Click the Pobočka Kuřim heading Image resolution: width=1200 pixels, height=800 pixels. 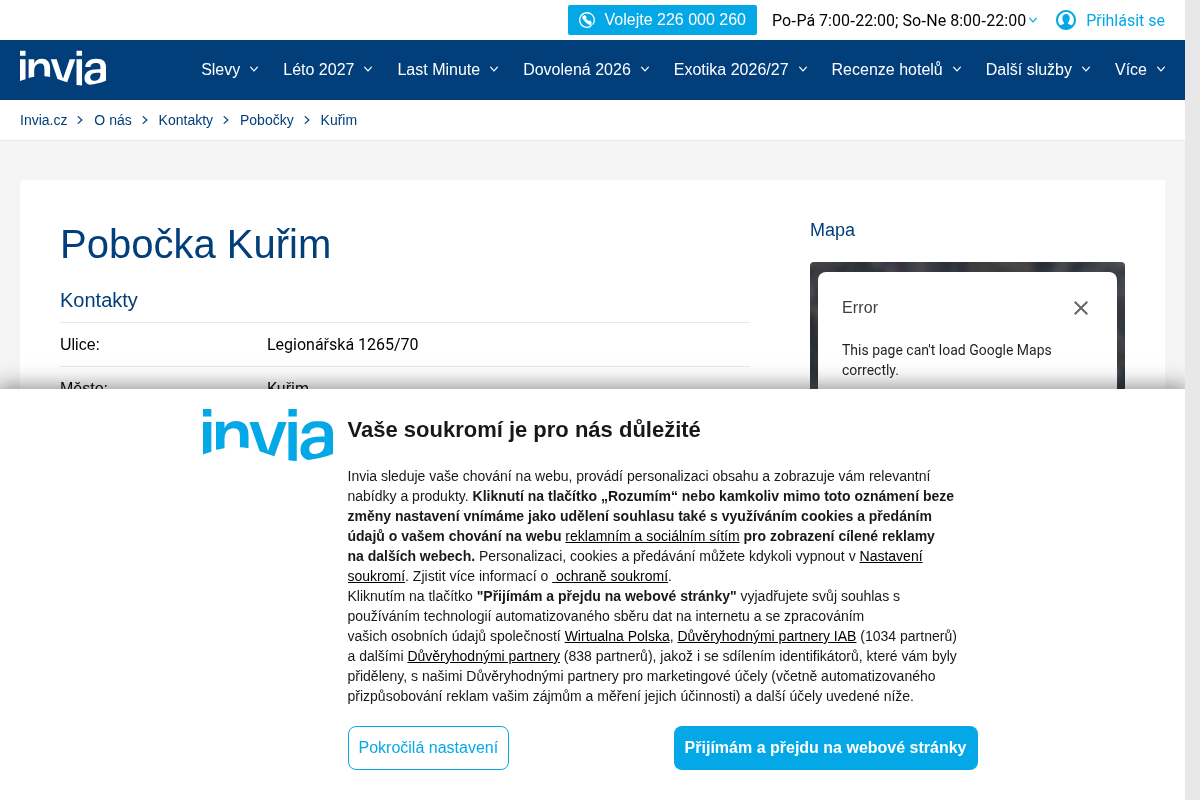tap(195, 244)
